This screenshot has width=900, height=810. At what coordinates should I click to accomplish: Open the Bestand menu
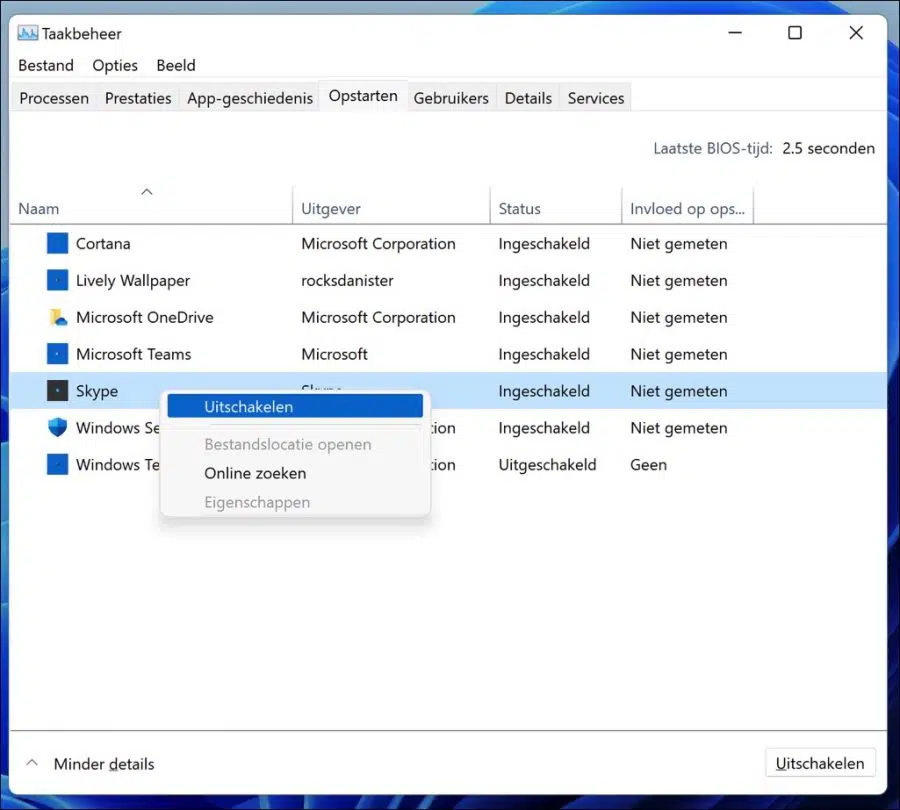[46, 65]
